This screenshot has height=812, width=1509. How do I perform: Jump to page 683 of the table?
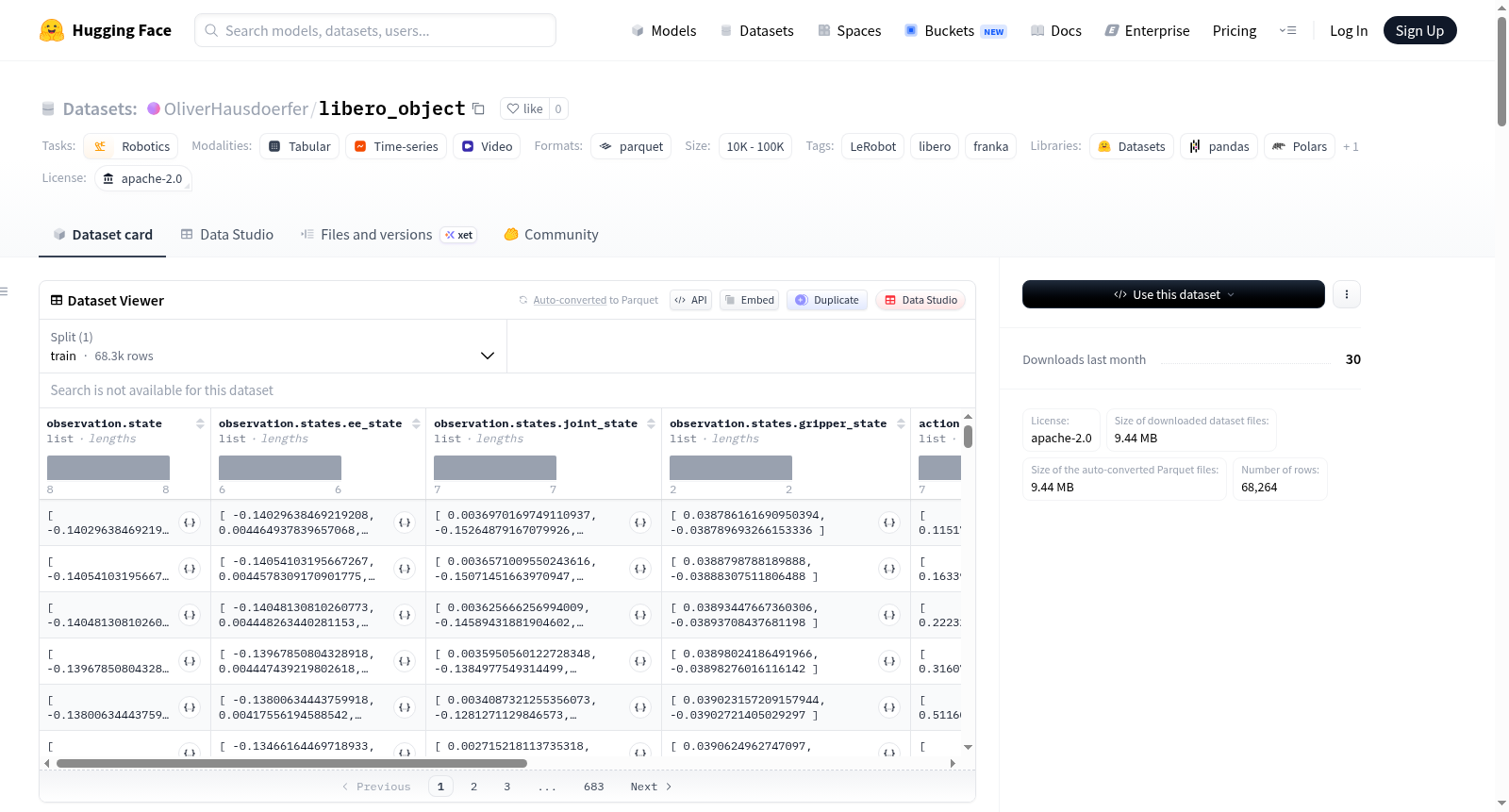pos(593,787)
